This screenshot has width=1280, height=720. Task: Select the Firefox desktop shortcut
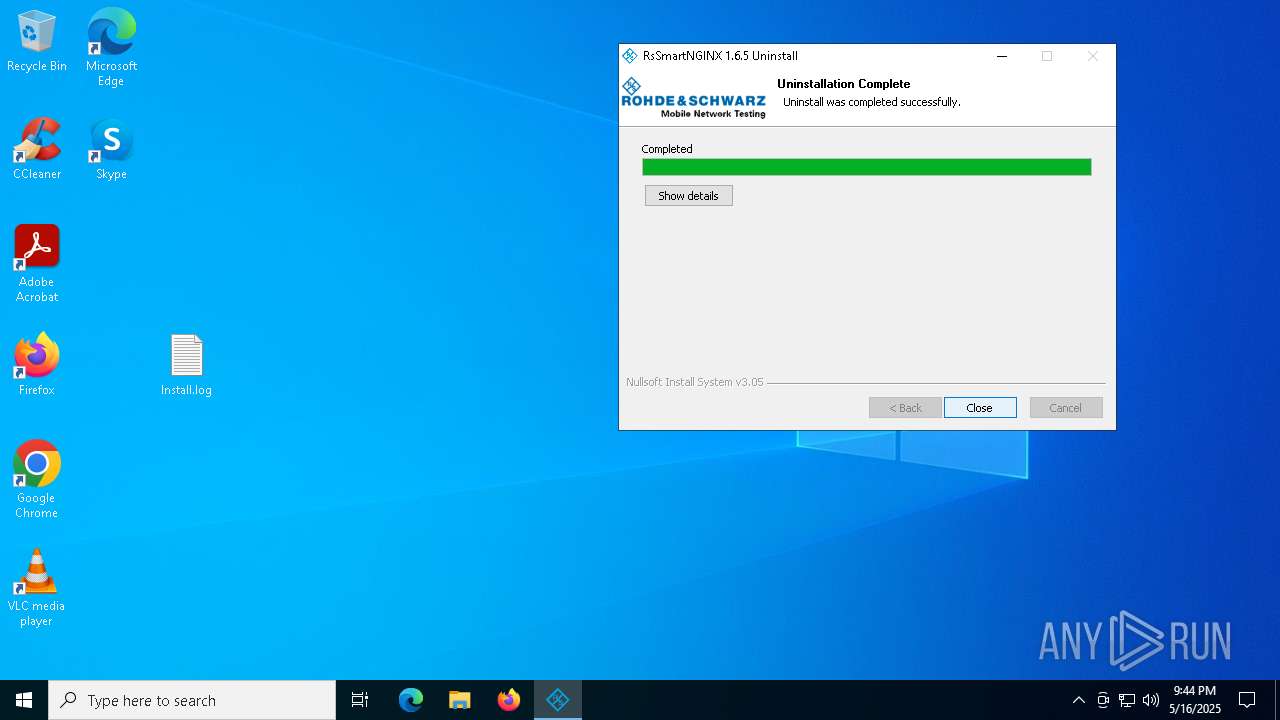(x=37, y=365)
